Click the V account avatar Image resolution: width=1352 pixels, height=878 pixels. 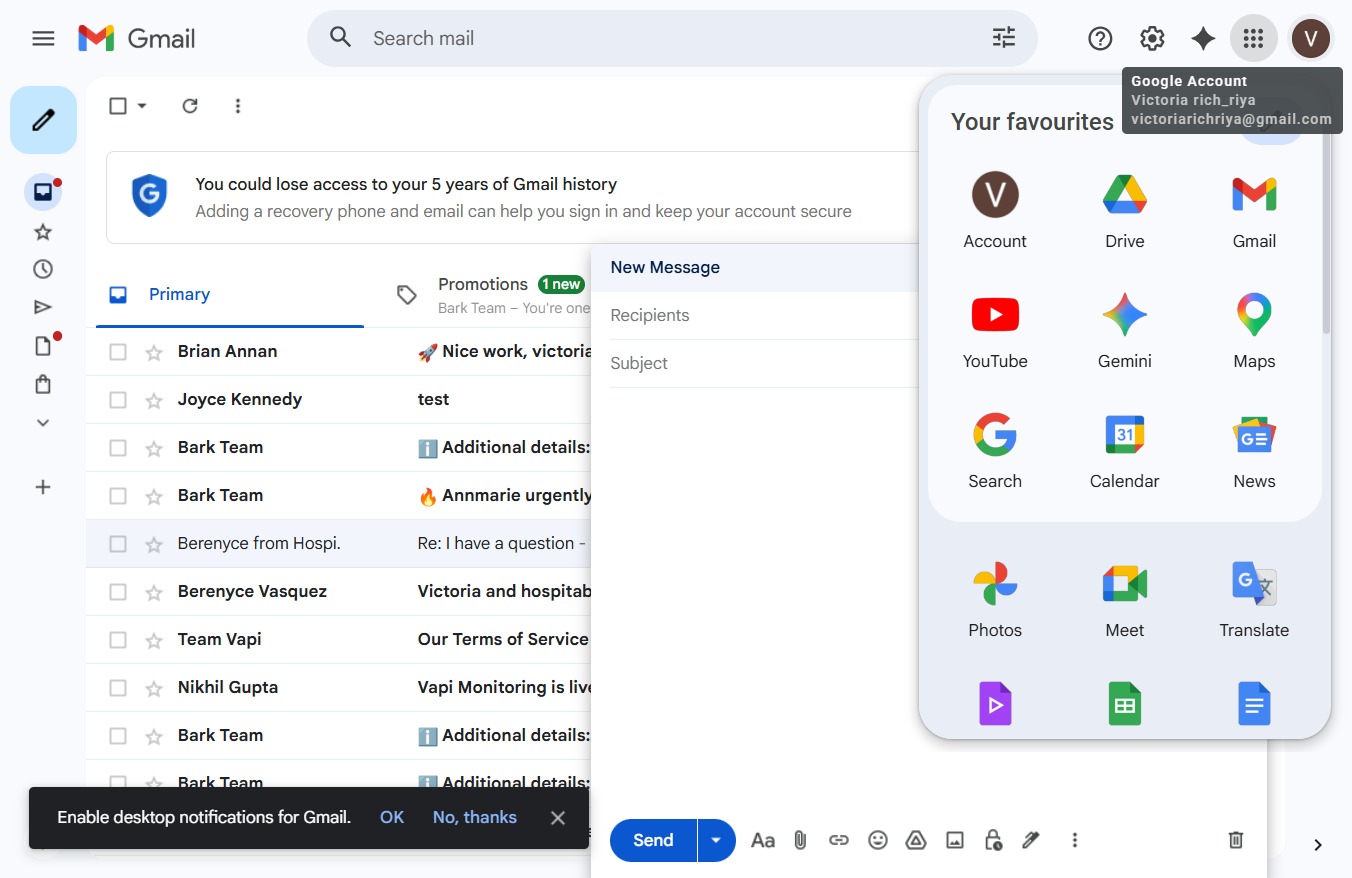pos(1310,39)
